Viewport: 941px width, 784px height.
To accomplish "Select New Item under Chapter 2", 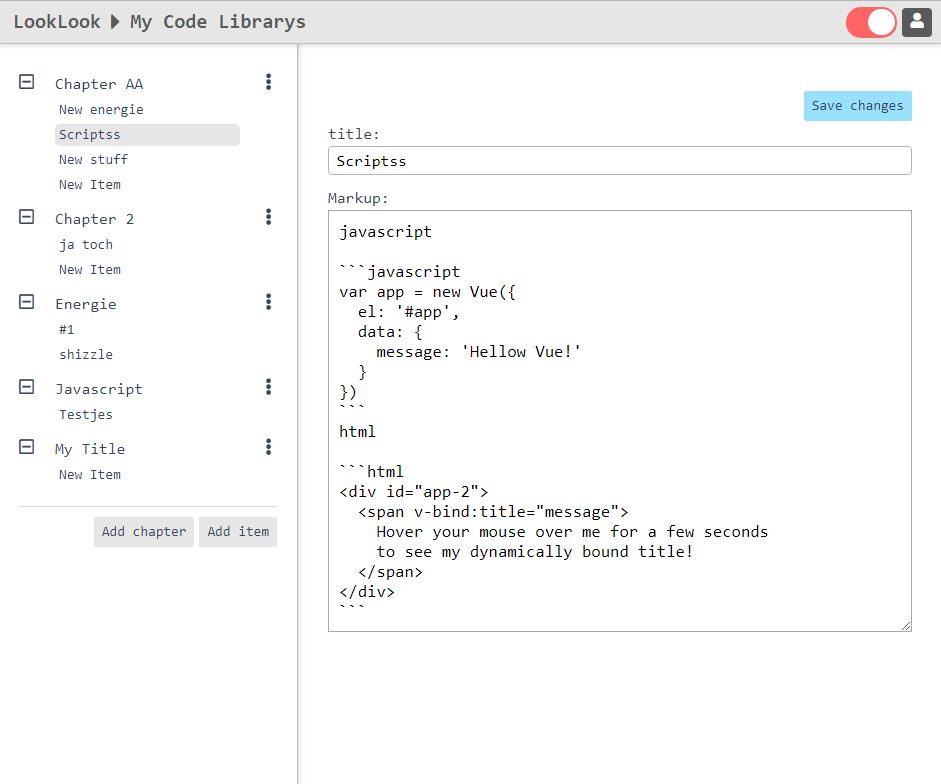I will tap(89, 270).
